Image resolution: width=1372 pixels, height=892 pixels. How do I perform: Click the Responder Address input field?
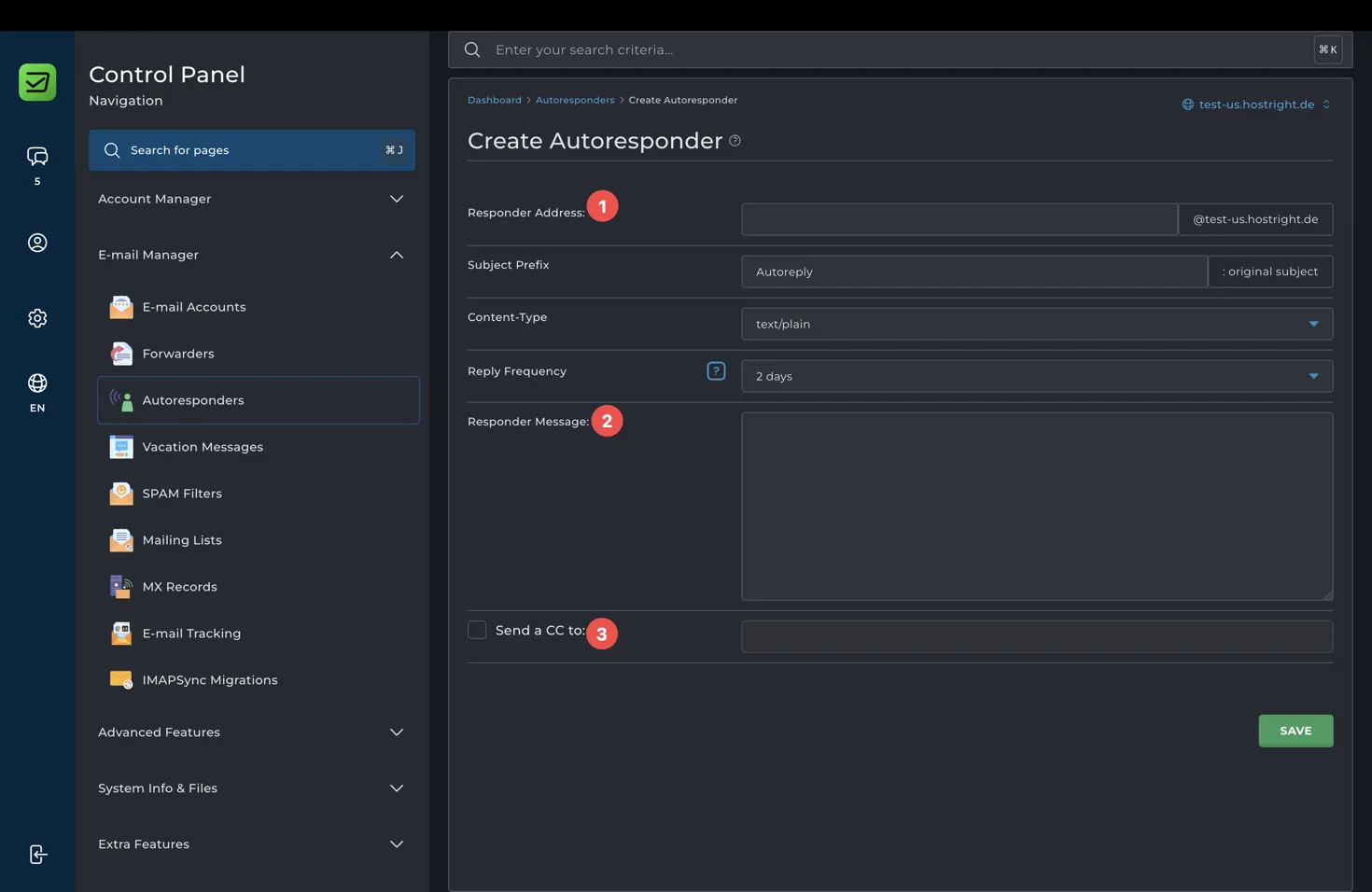click(x=959, y=219)
